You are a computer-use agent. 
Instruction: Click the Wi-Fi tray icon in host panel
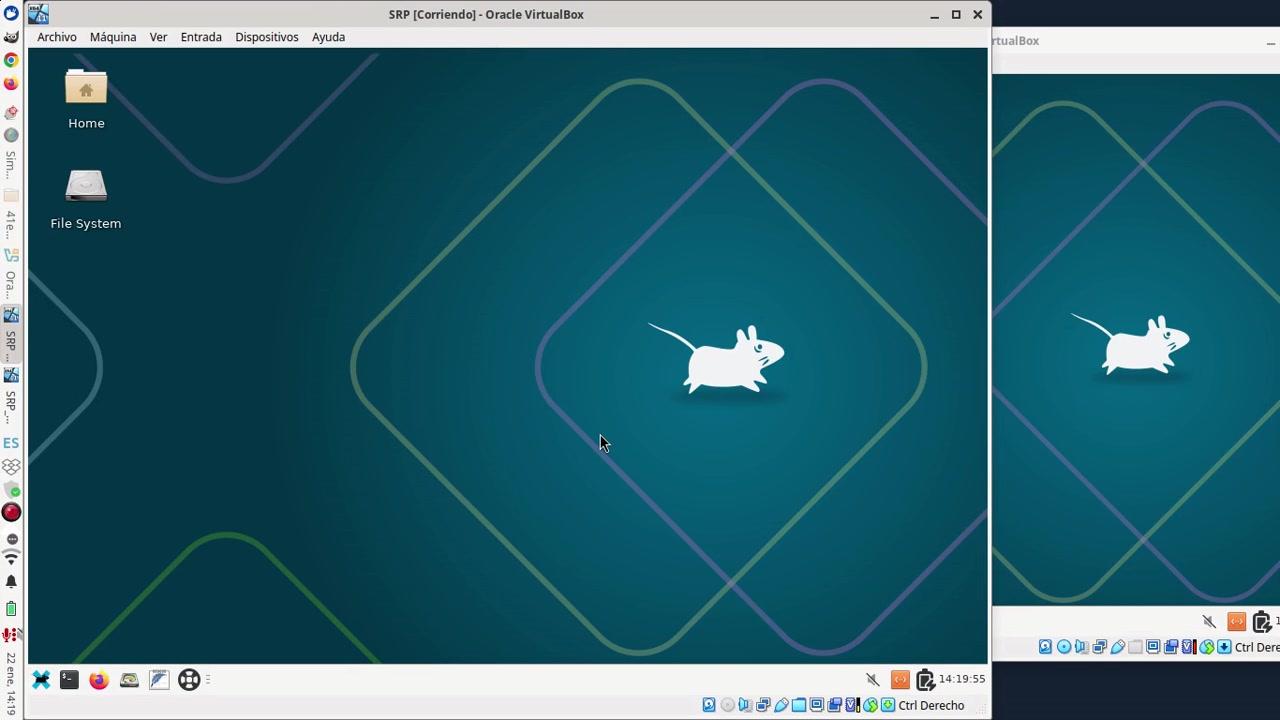pos(11,557)
